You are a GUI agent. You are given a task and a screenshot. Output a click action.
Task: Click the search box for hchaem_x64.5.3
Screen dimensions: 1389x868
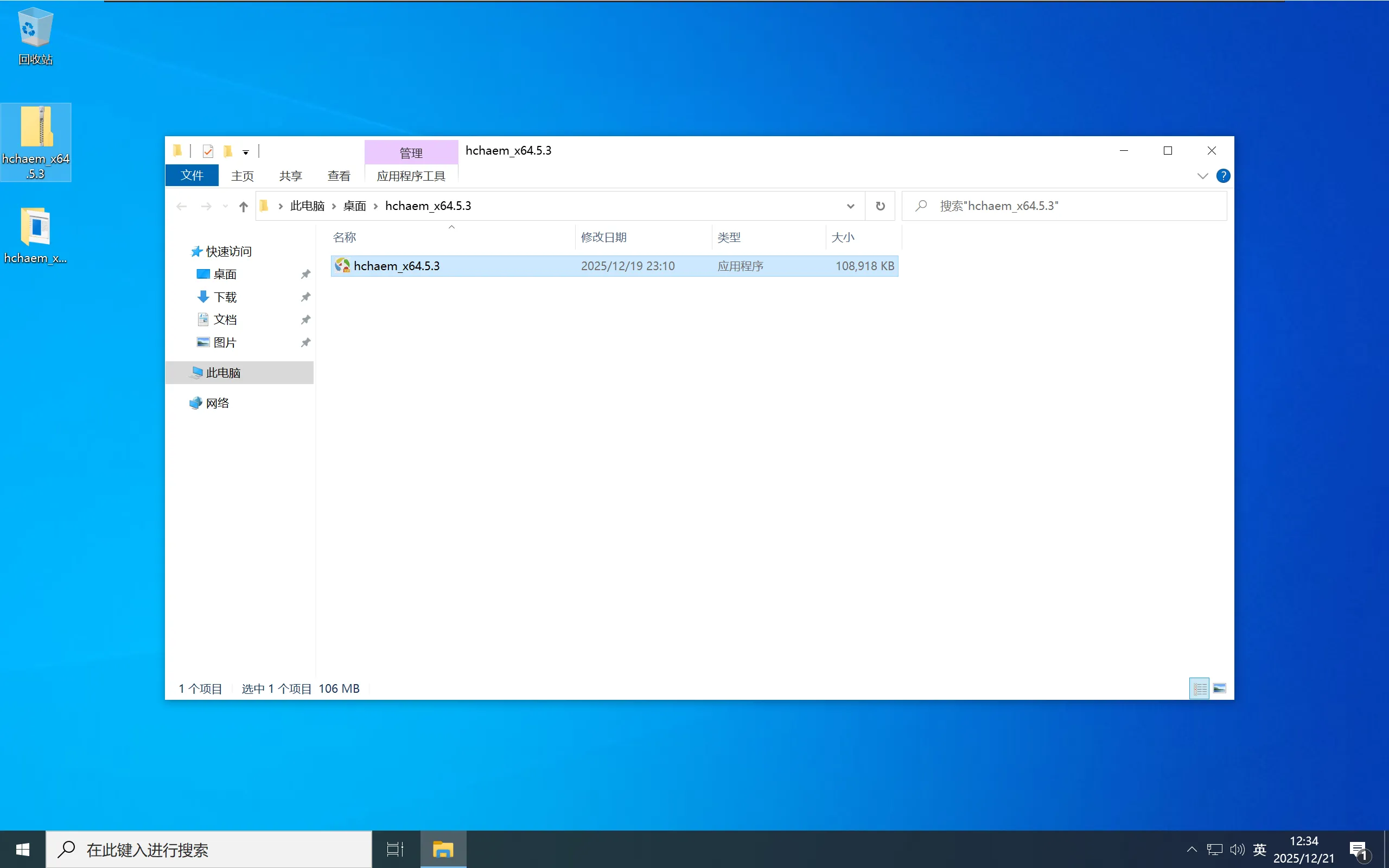(x=1073, y=206)
